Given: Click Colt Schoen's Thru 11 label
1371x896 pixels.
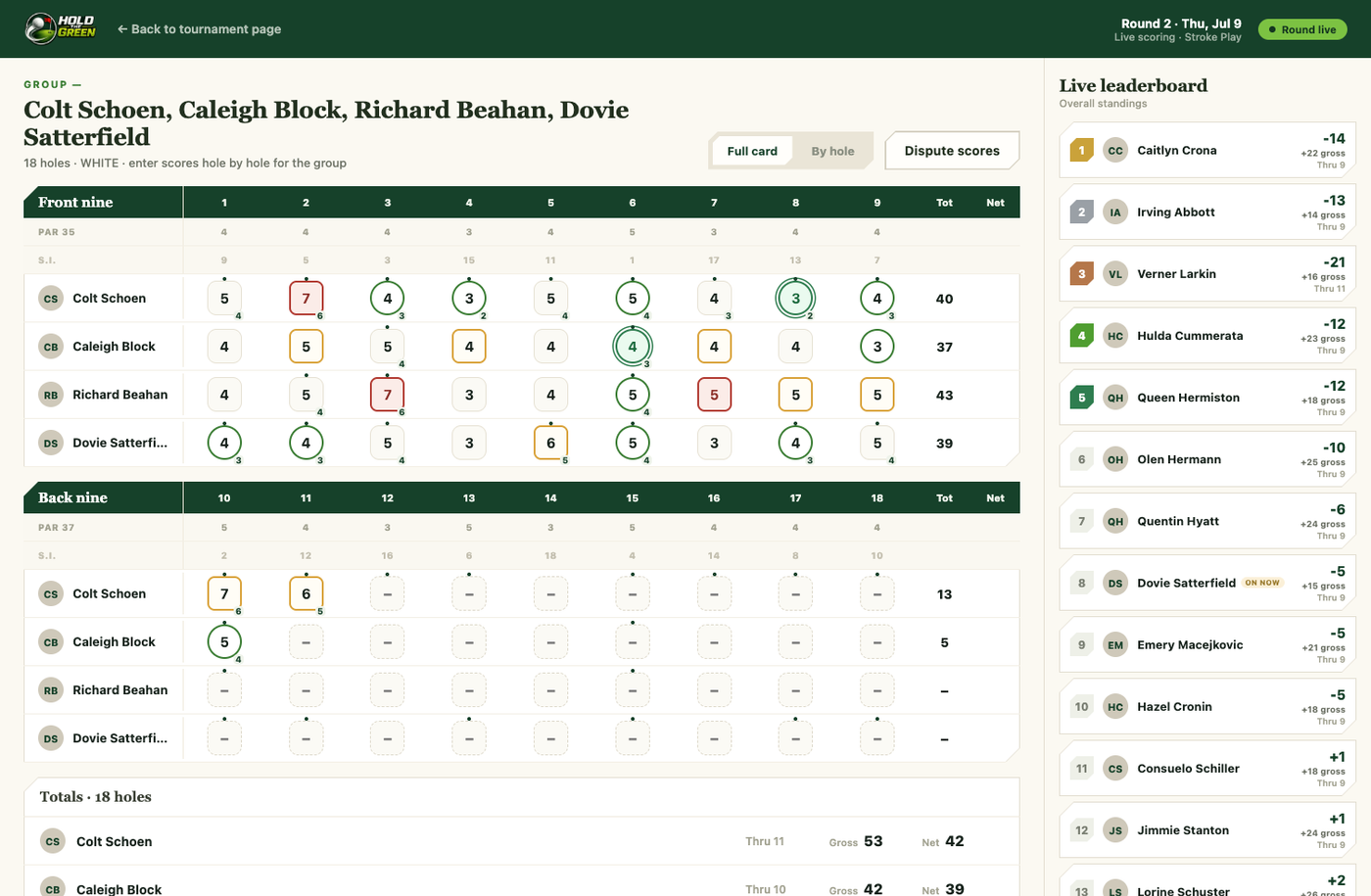Looking at the screenshot, I should click(x=765, y=841).
